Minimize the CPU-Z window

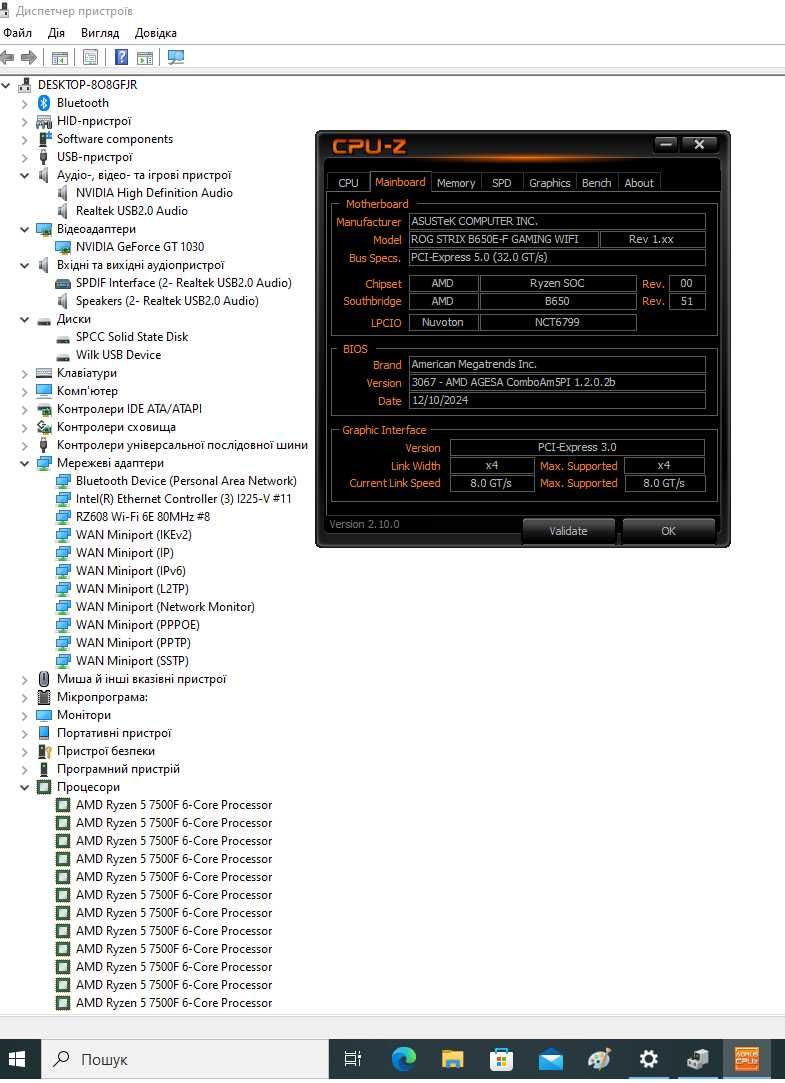click(x=666, y=144)
